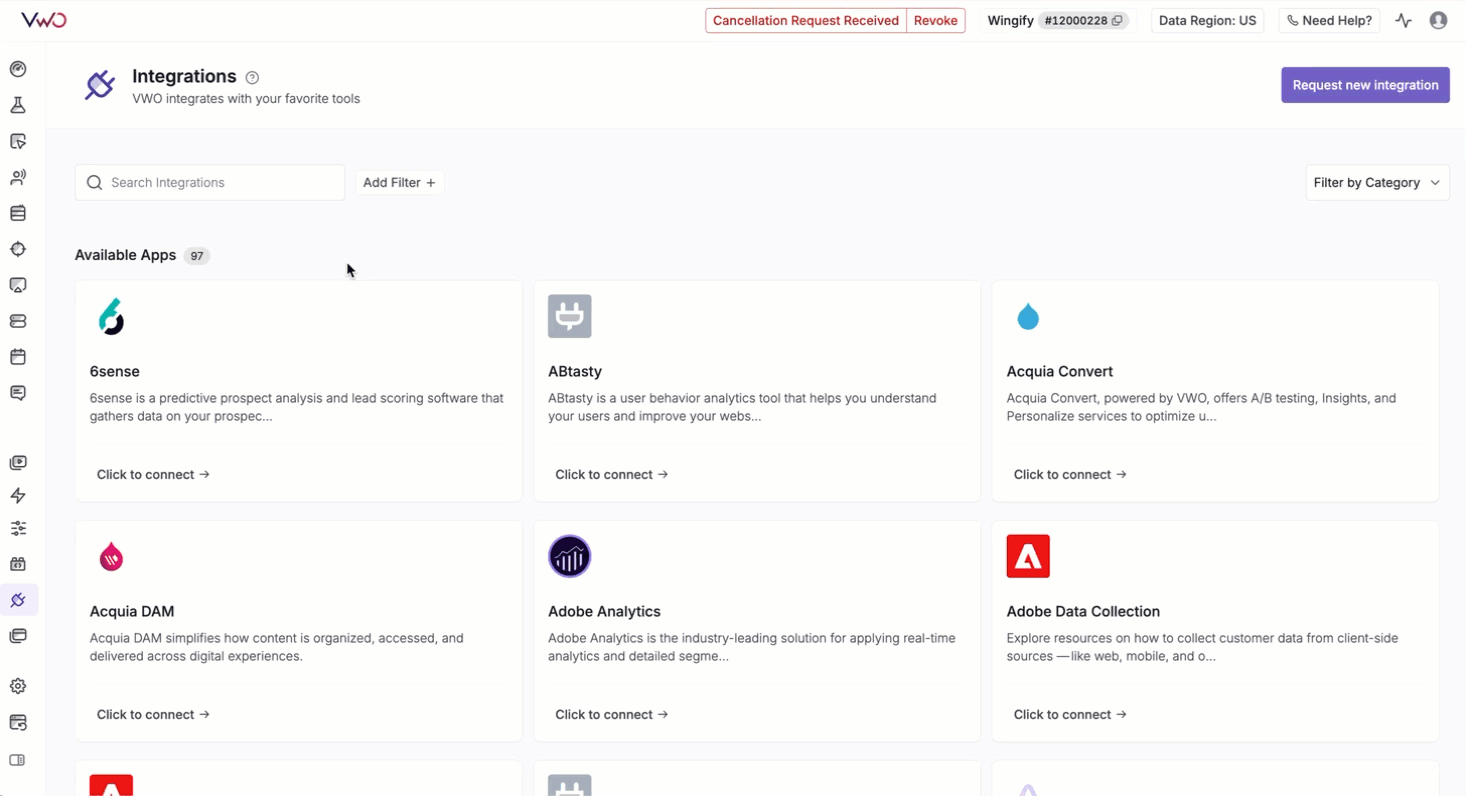Click the 6sense logo

click(111, 316)
